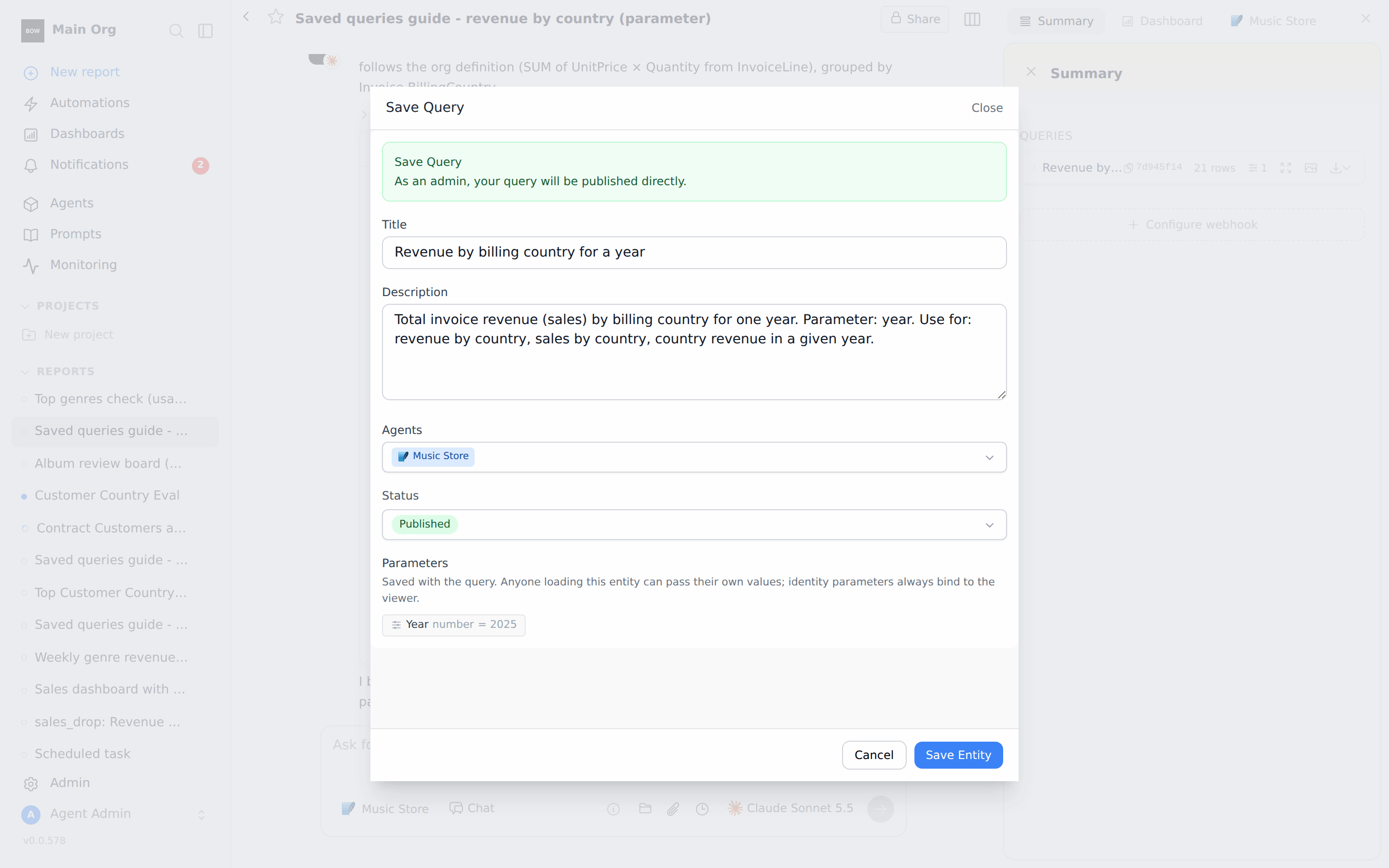Click the info icon in chat bar
This screenshot has height=868, width=1389.
[613, 809]
